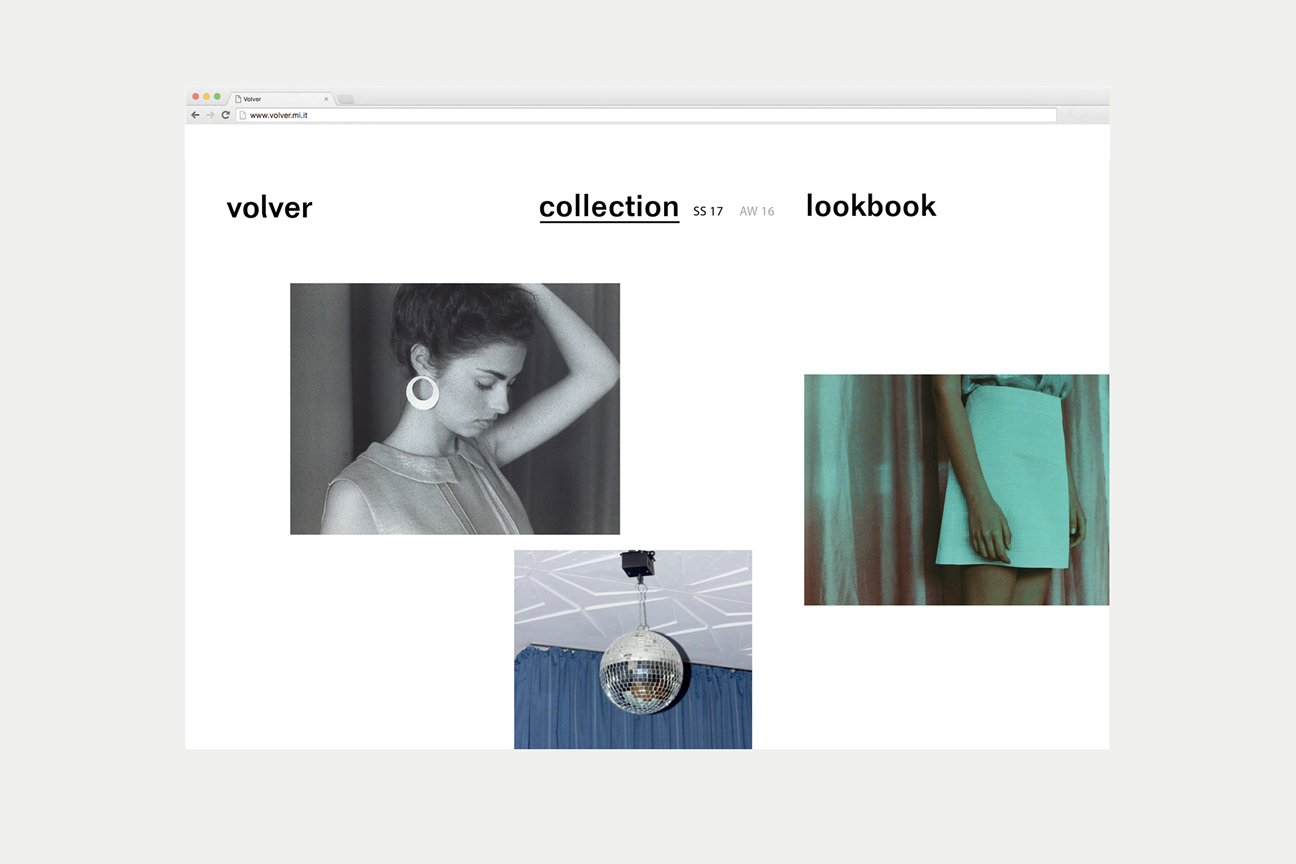This screenshot has width=1296, height=864.
Task: Open the mint green skirt photo
Action: pyautogui.click(x=957, y=489)
